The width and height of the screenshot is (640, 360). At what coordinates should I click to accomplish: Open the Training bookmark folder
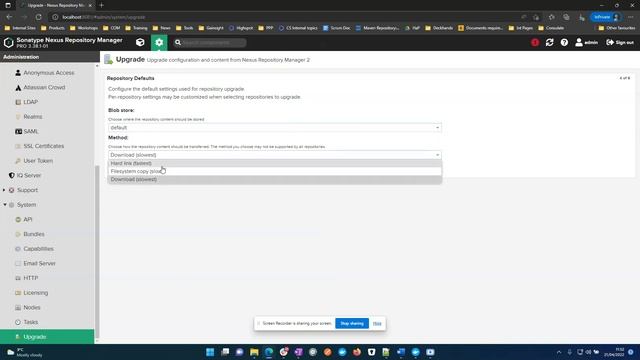[x=136, y=28]
